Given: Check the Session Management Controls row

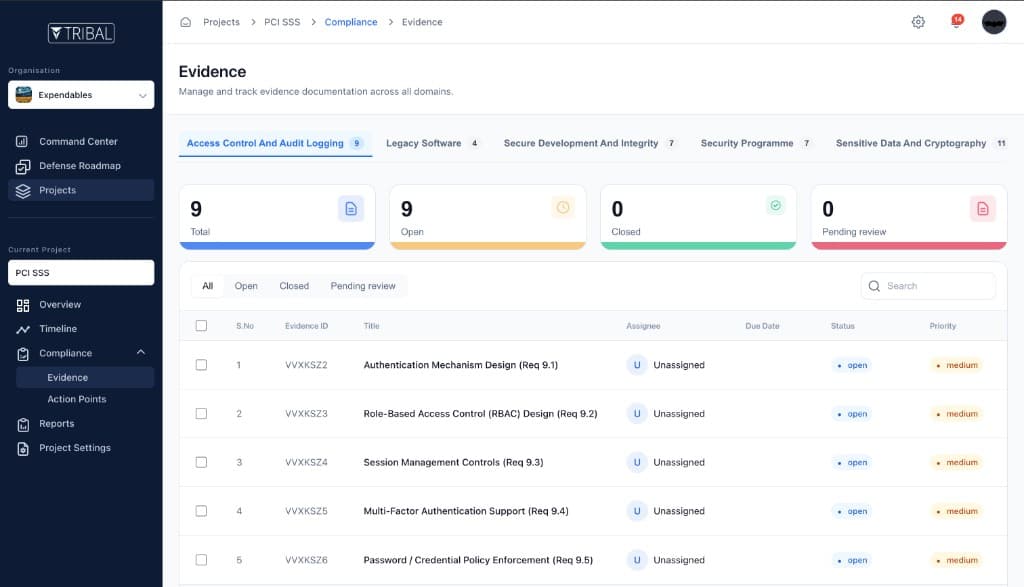Looking at the screenshot, I should click(x=201, y=462).
